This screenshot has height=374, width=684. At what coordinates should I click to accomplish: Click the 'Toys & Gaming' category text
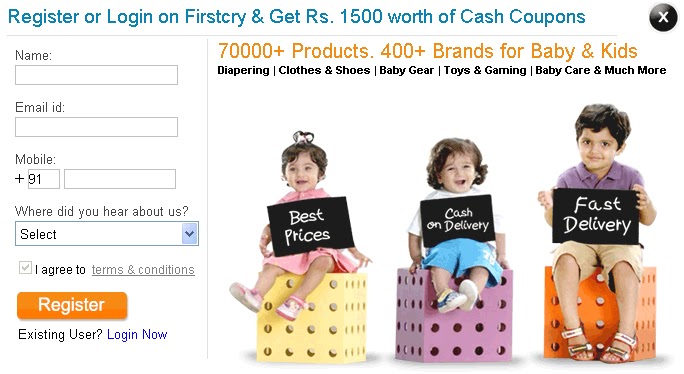485,70
